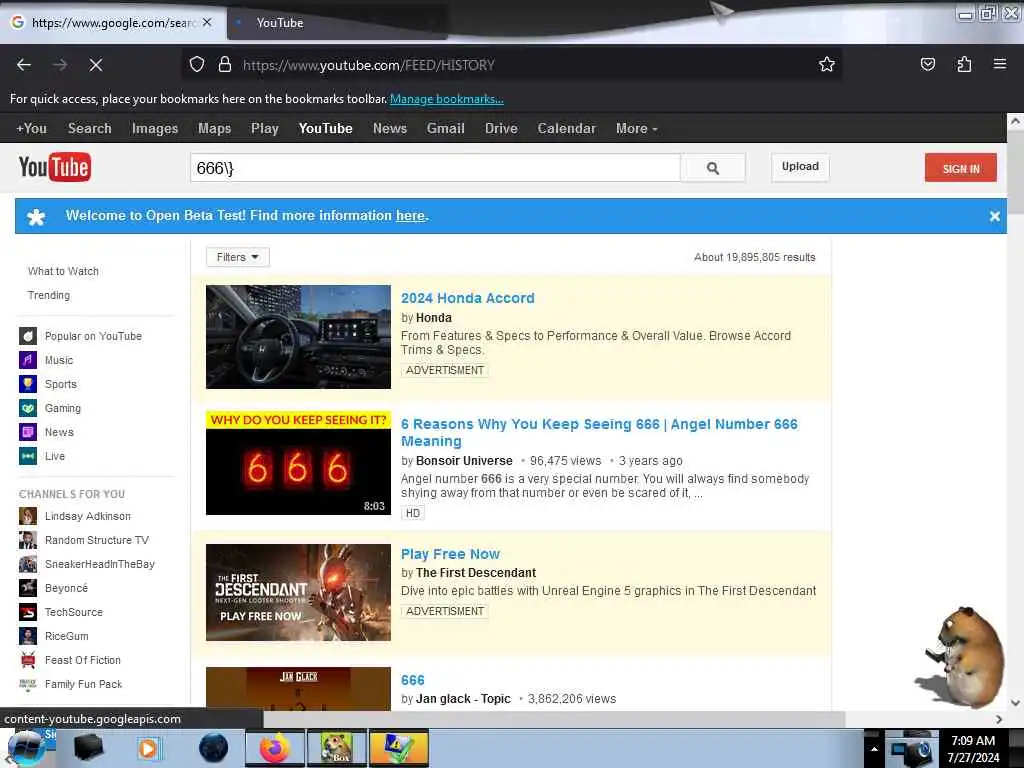Open TechSource channel avatar
This screenshot has width=1024, height=768.
[x=27, y=613]
